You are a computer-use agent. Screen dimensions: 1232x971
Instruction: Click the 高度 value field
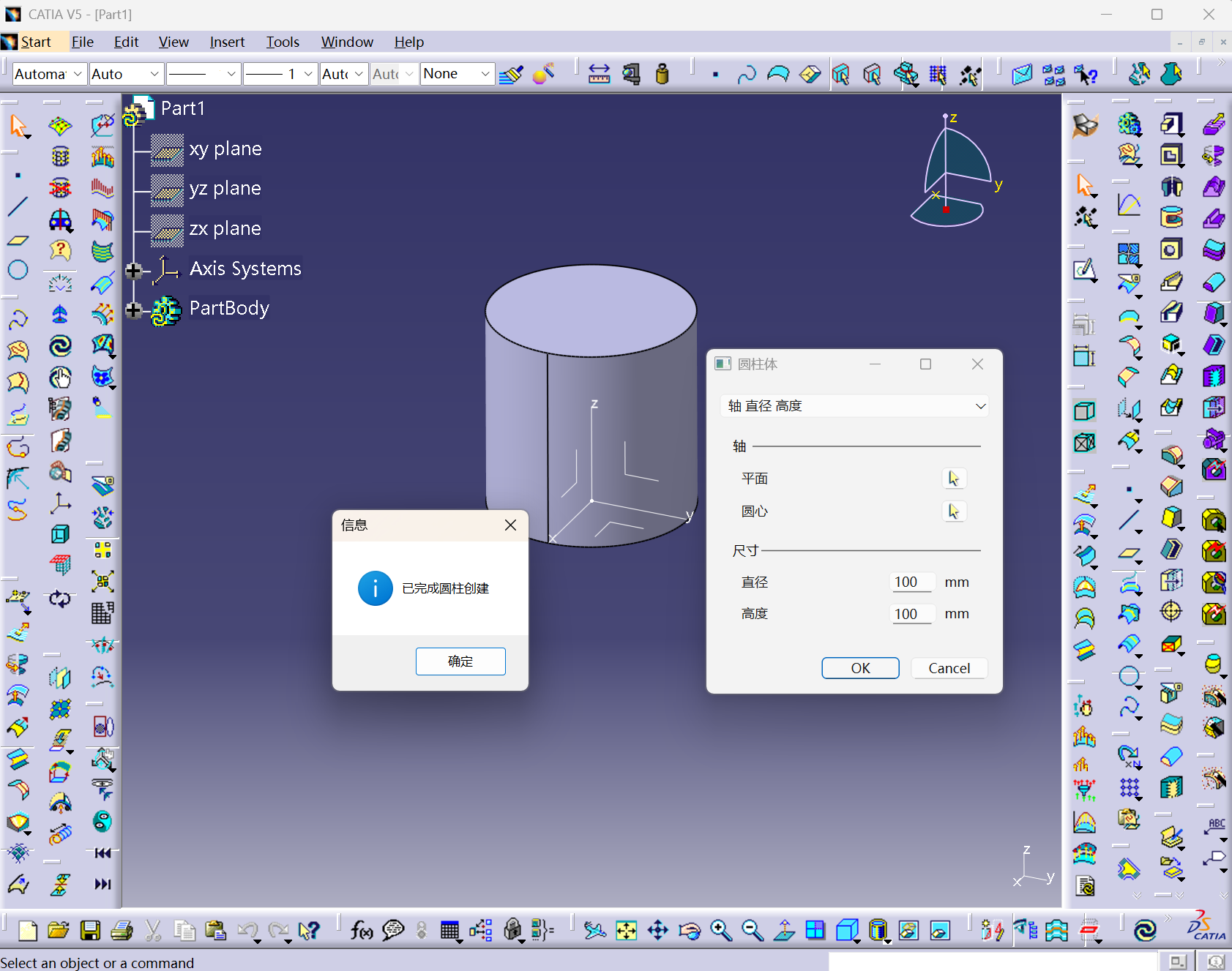coord(912,614)
